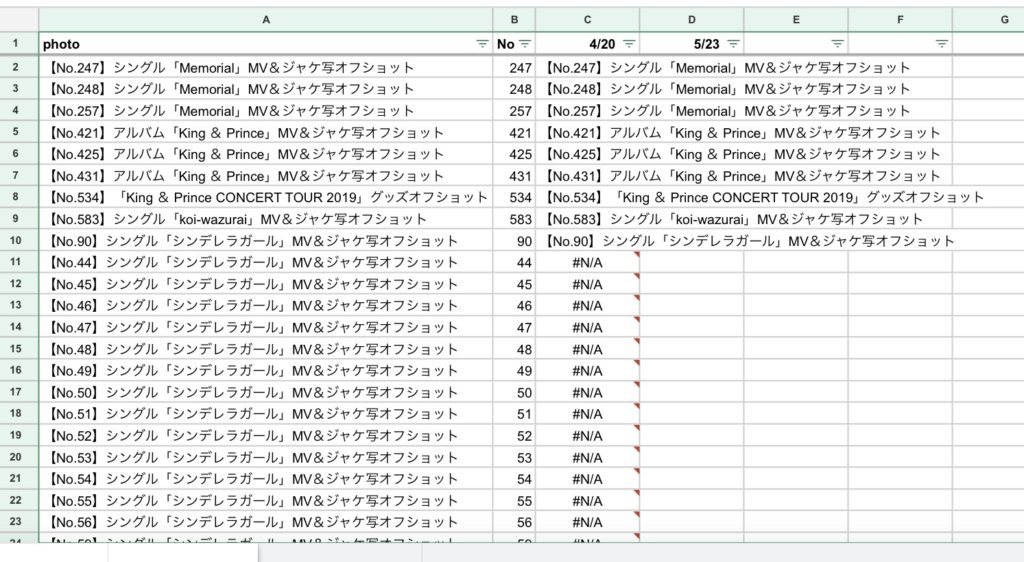Click the select-all corner box of the sheet

point(19,19)
